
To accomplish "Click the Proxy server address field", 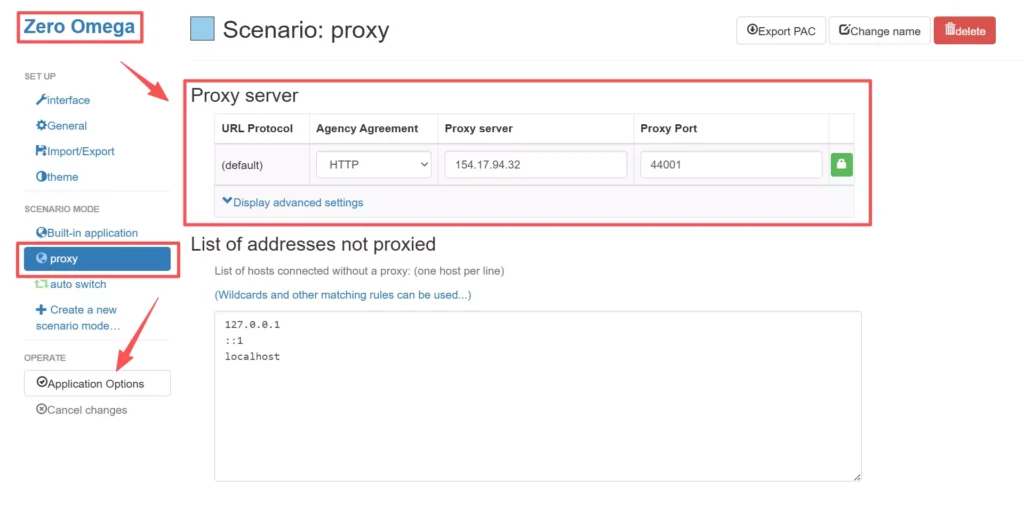I will pos(535,165).
